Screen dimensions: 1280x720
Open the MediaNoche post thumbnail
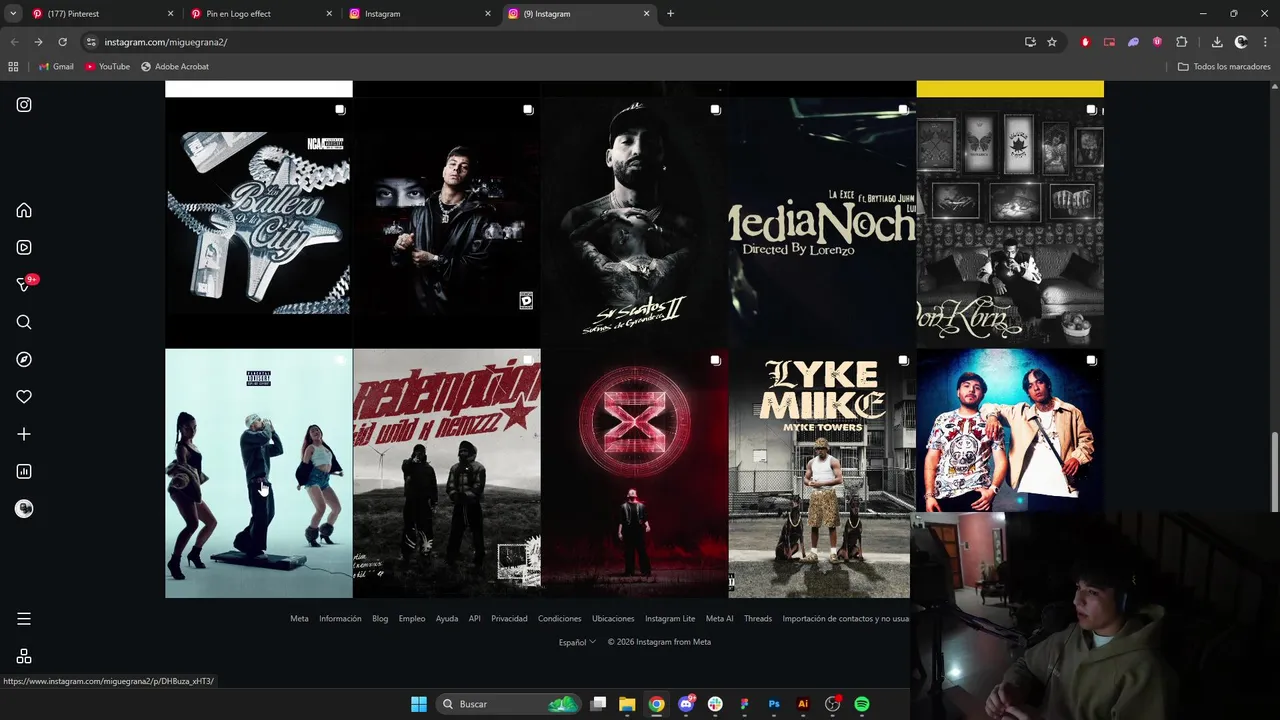[822, 222]
